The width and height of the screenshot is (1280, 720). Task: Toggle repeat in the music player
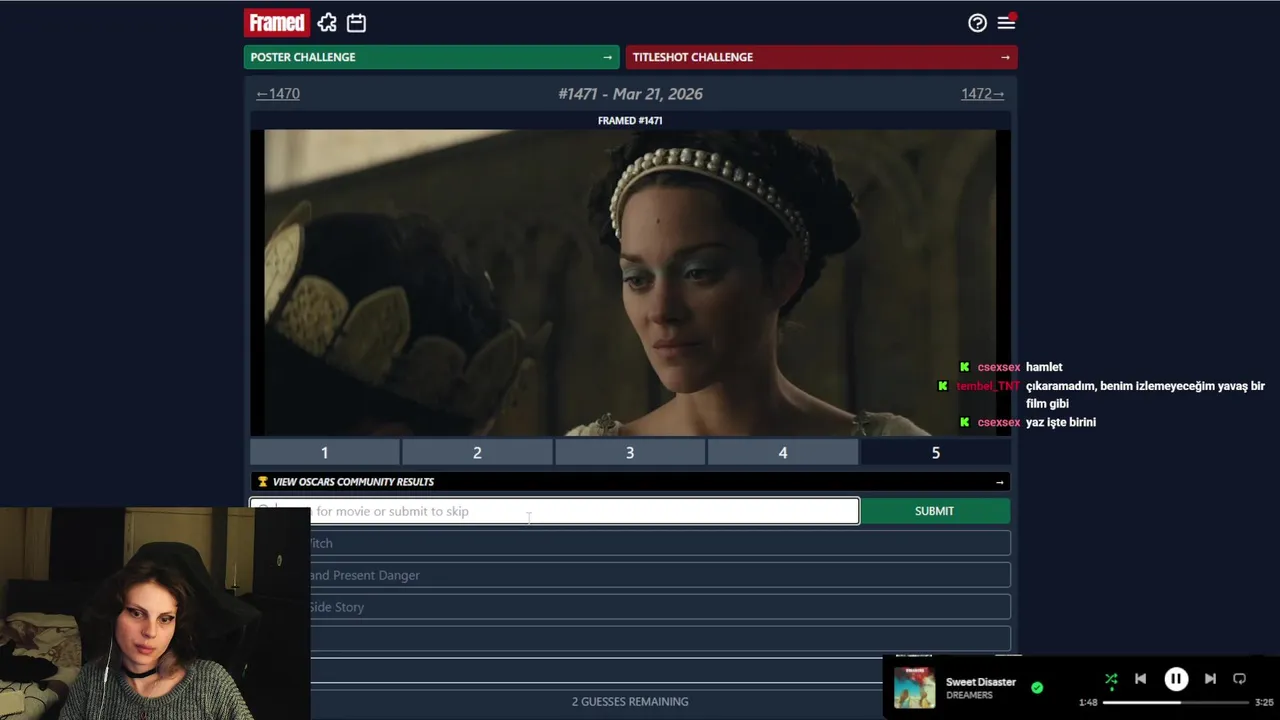click(x=1239, y=679)
